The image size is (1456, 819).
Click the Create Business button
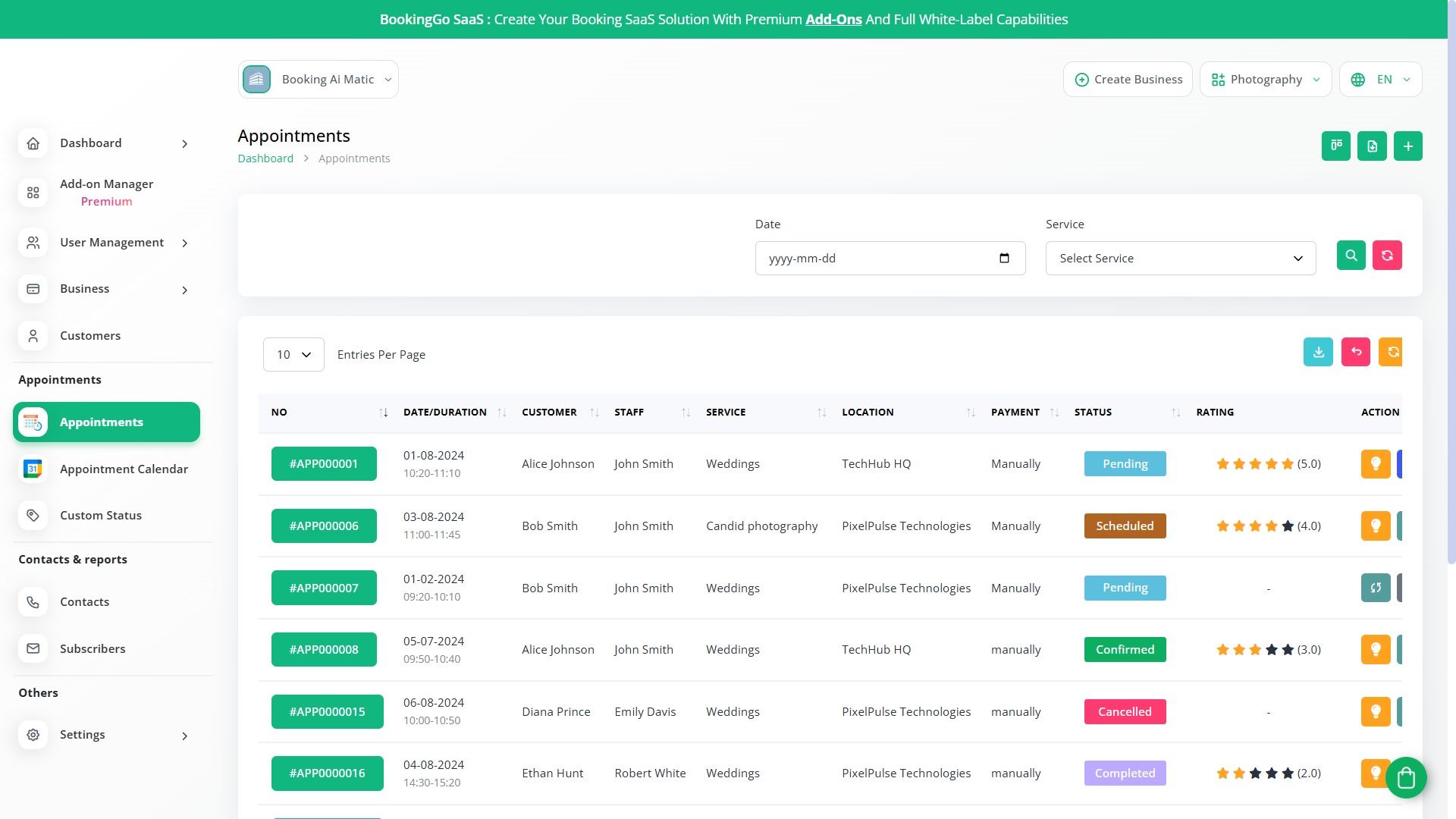tap(1128, 80)
